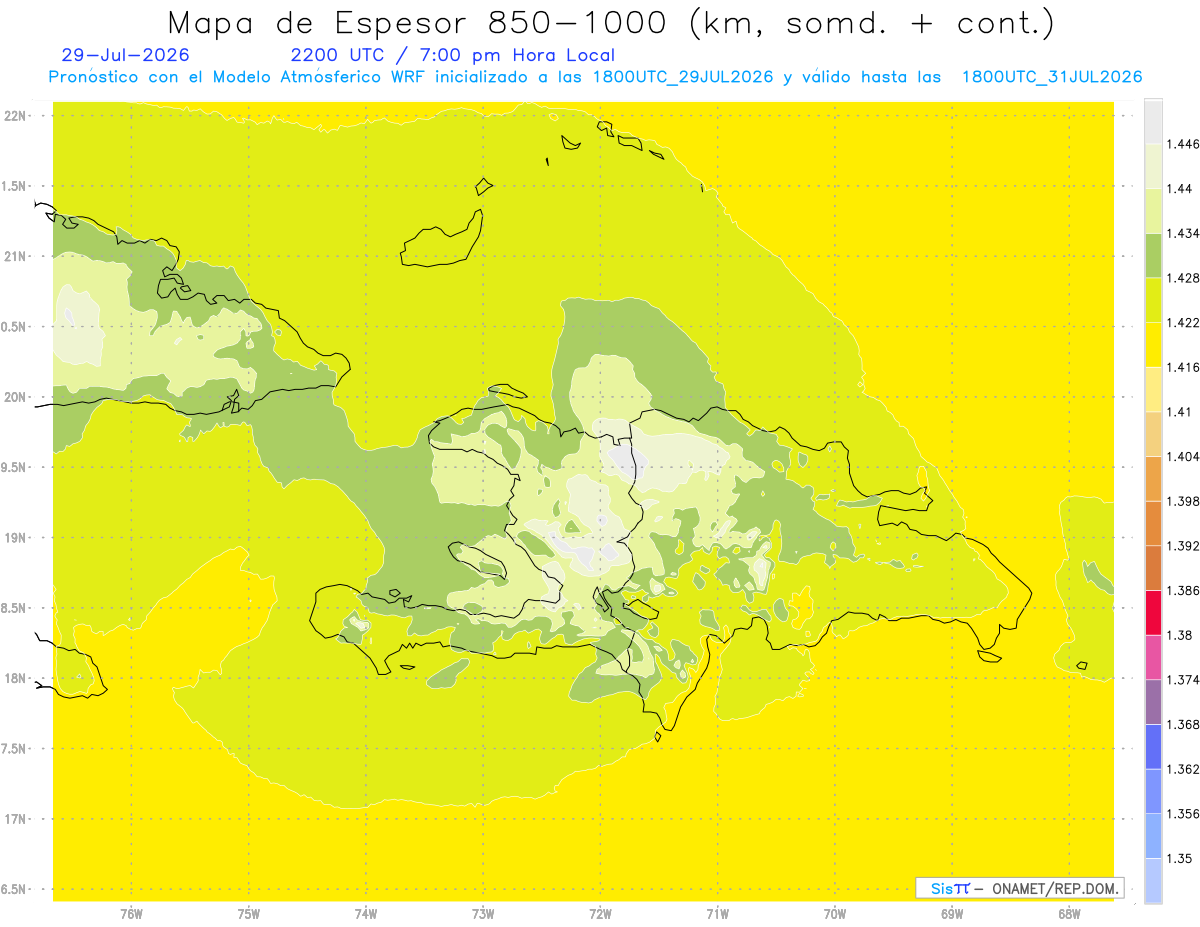Screen dimensions: 1200x927
Task: Click the 22N latitude axis label
Action: click(15, 115)
